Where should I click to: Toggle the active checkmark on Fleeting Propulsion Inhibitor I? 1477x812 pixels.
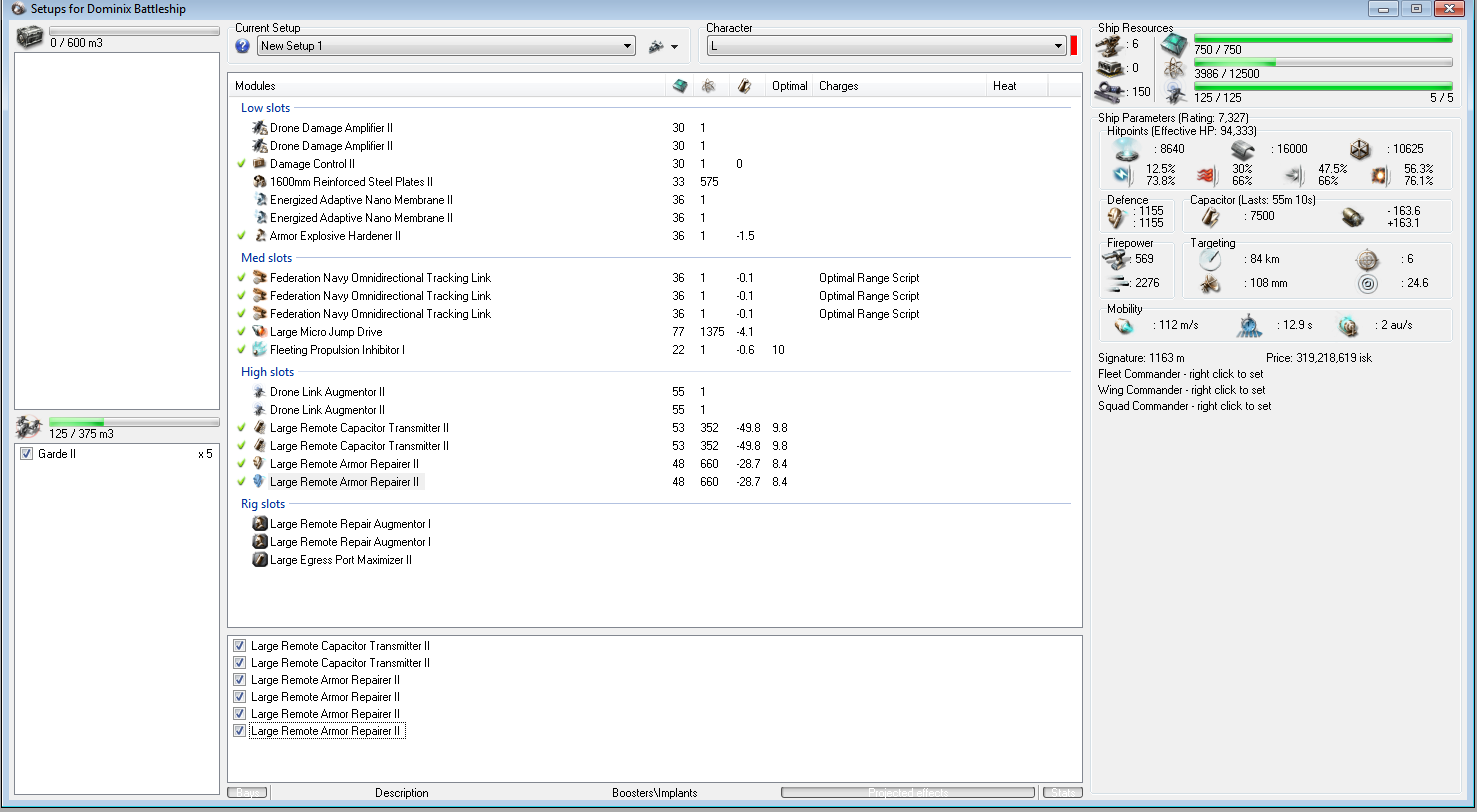[241, 350]
